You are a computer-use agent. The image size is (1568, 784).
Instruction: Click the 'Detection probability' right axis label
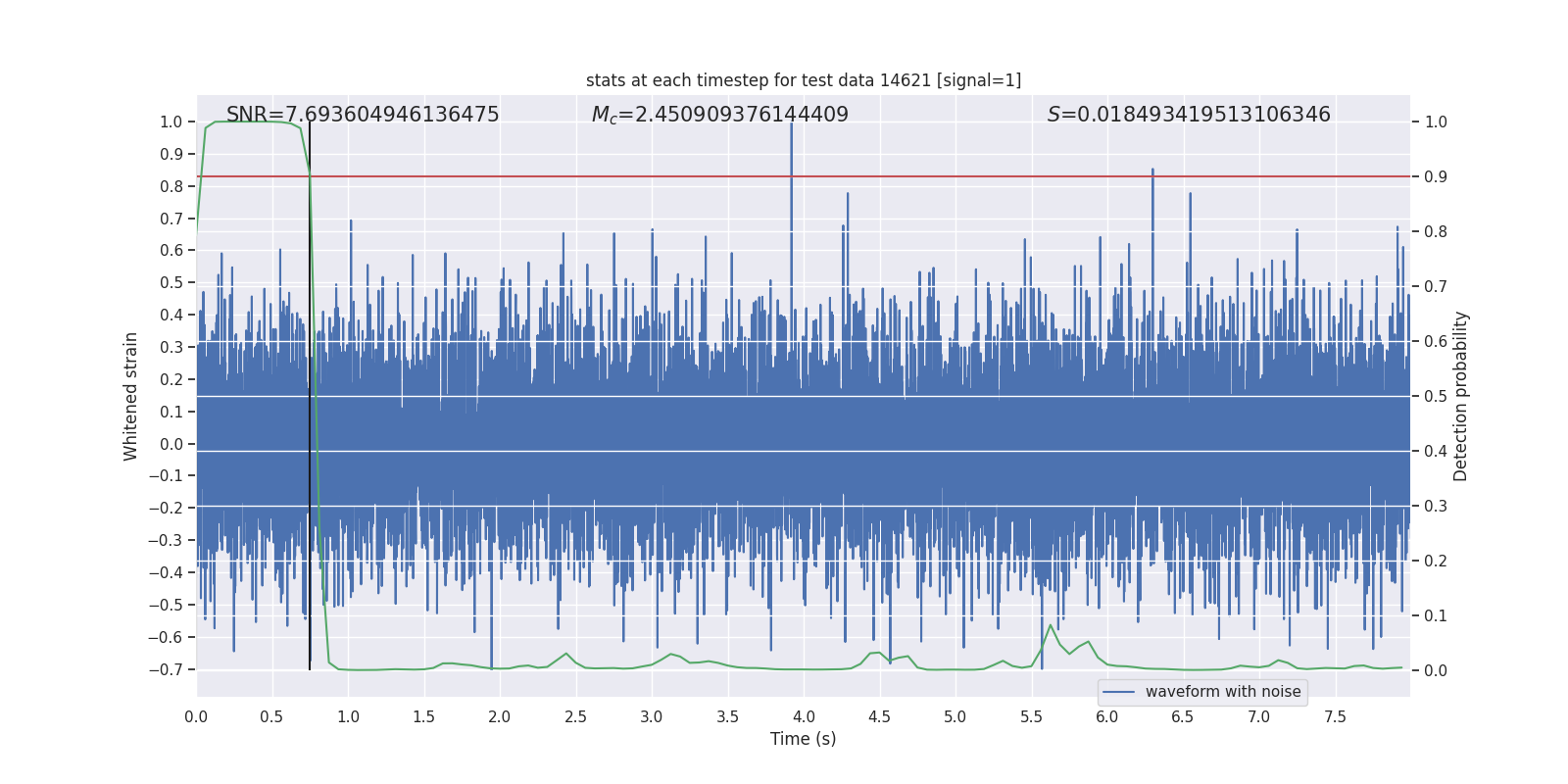(x=1460, y=396)
